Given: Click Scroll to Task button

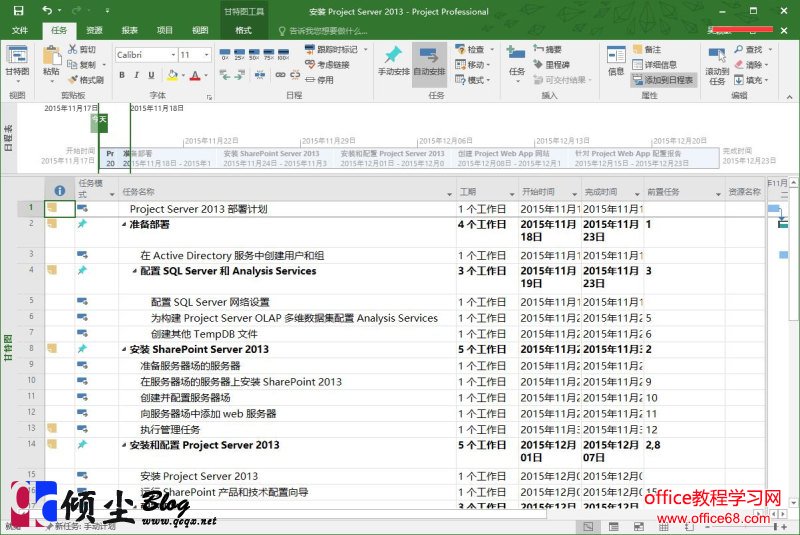Looking at the screenshot, I should click(x=717, y=65).
